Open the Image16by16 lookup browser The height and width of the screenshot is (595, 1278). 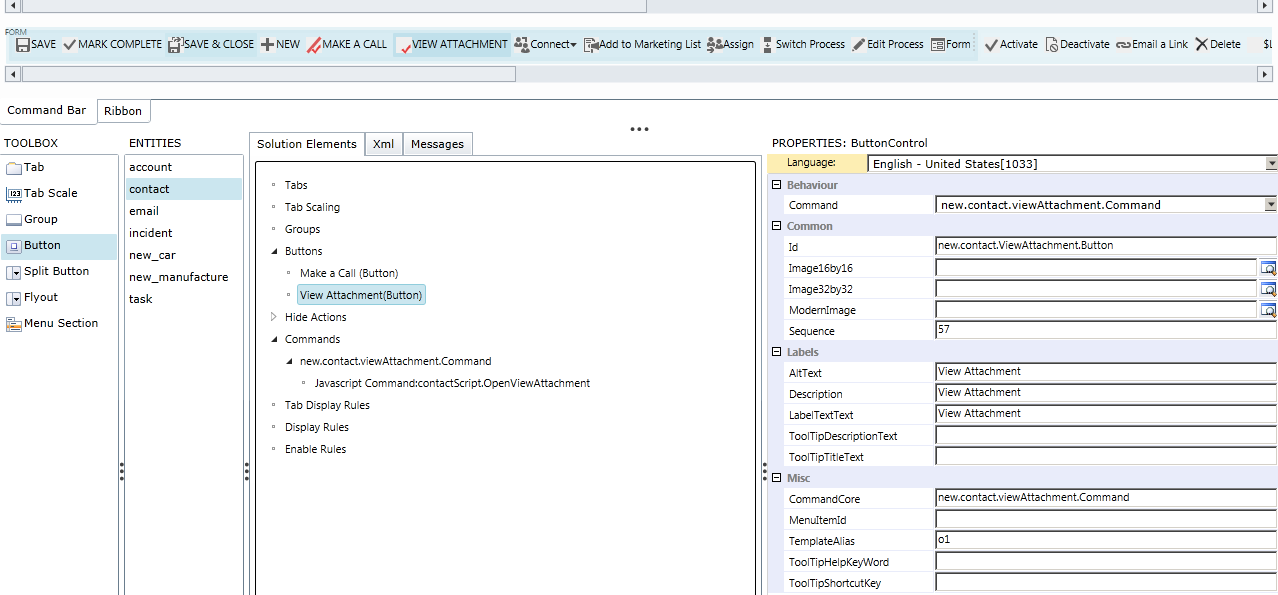1268,267
